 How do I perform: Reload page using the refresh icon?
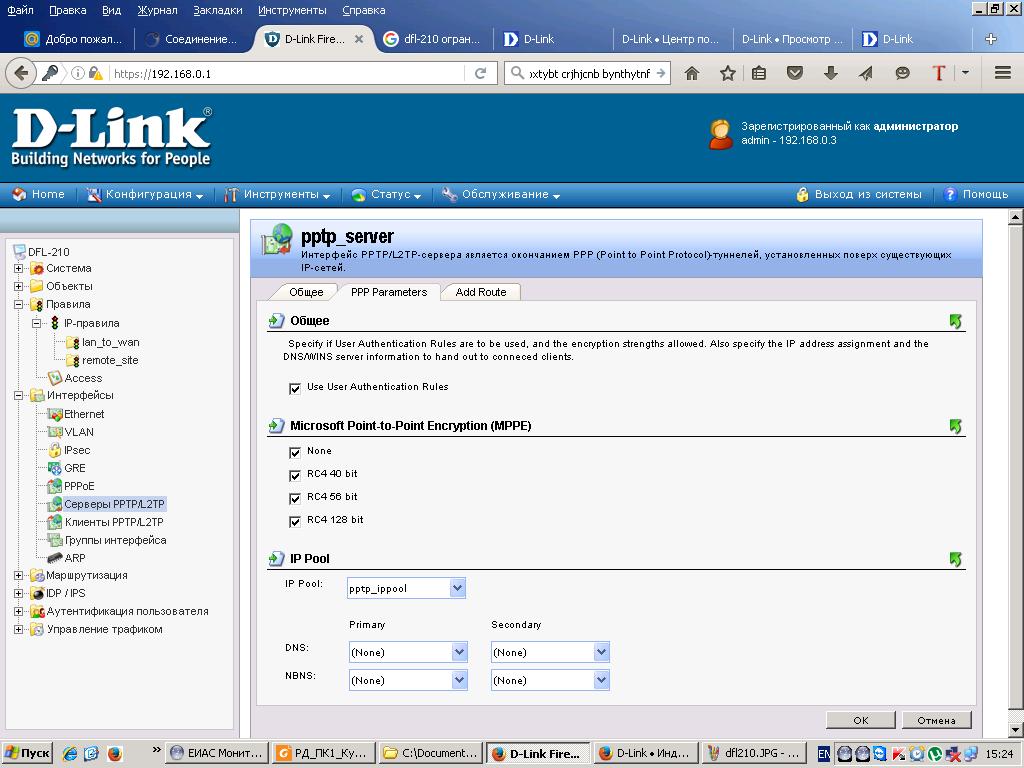481,73
